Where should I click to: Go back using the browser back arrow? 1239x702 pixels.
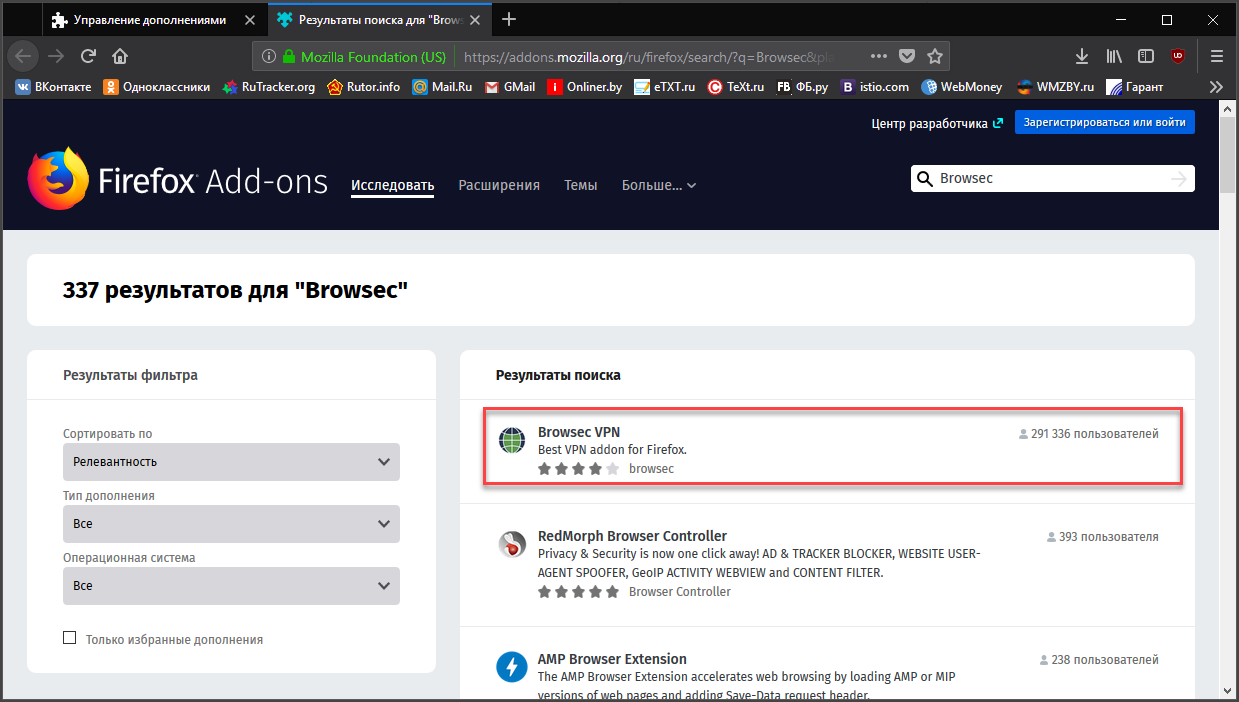pyautogui.click(x=23, y=56)
